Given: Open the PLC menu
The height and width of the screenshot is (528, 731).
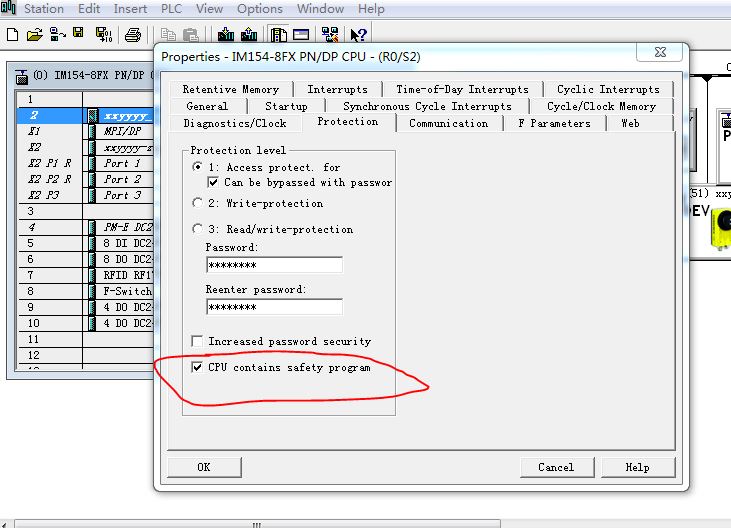Looking at the screenshot, I should point(171,8).
